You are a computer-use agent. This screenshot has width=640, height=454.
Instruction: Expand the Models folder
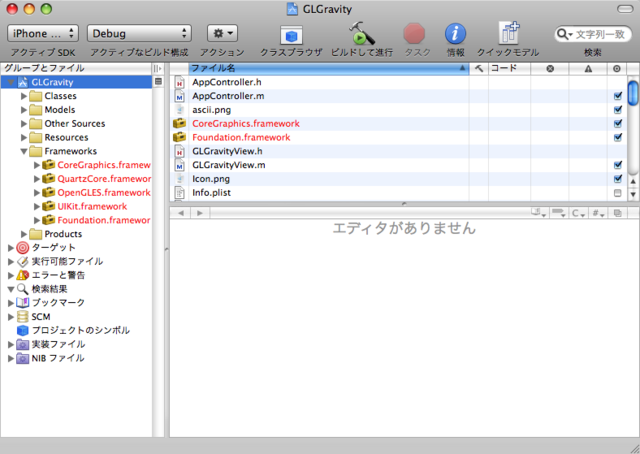click(24, 110)
